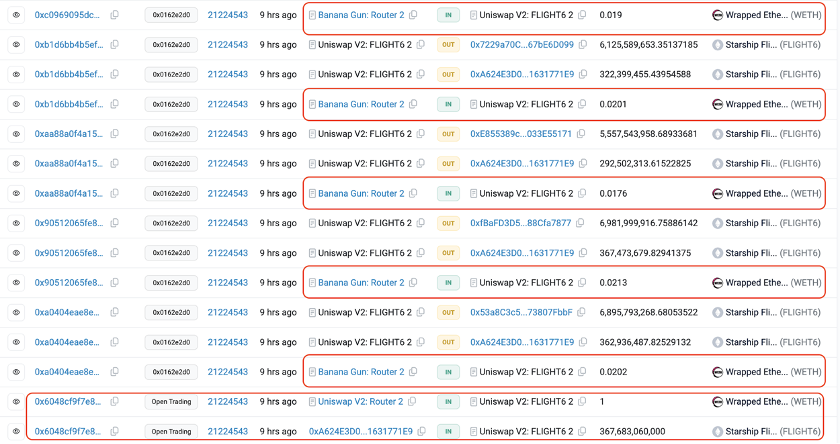Open 0xA624E3D0...1631771E9 on 292,502,313.61522825 row
The height and width of the screenshot is (444, 840).
pos(522,163)
